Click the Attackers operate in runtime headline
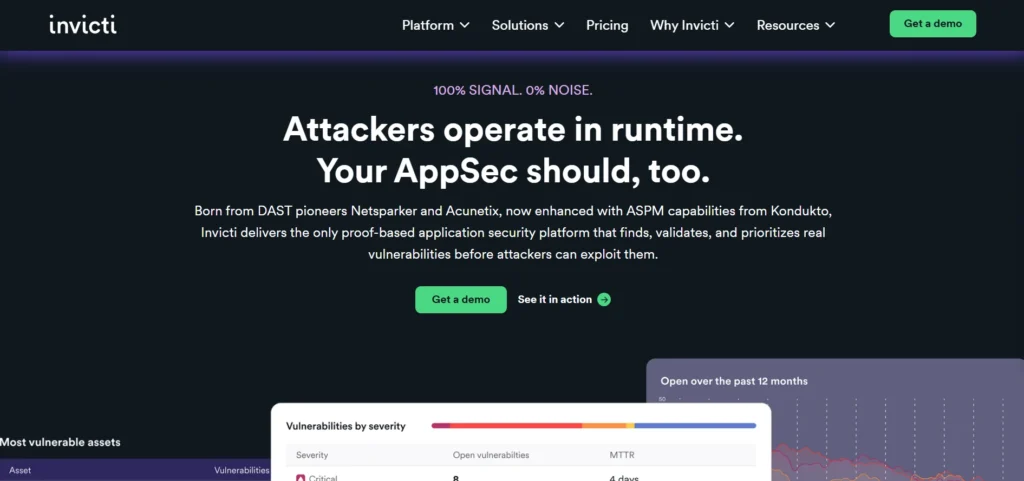 (513, 150)
